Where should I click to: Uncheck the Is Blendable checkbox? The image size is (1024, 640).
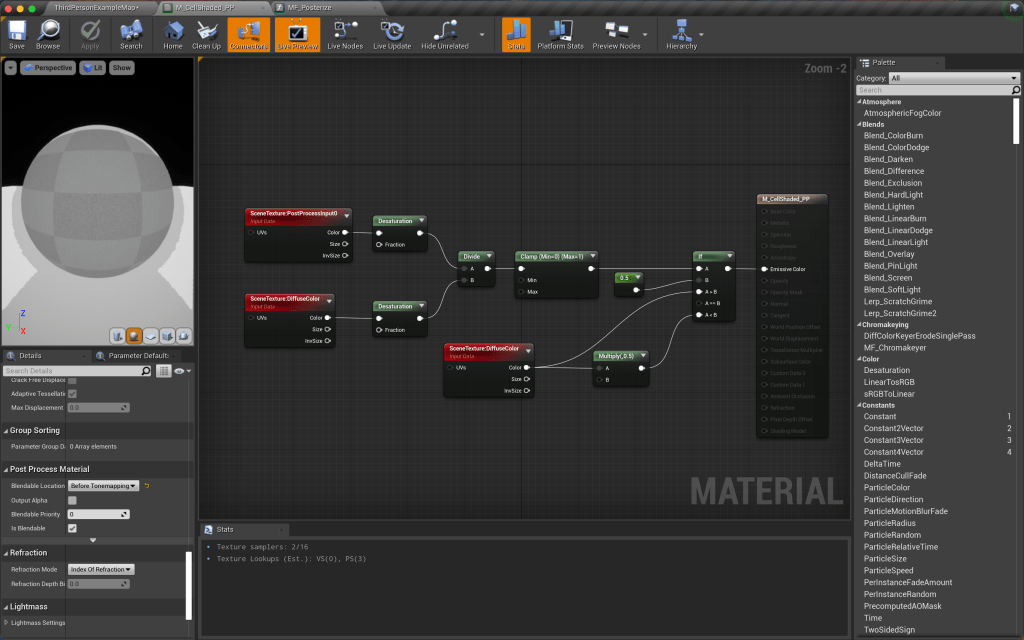click(x=74, y=528)
